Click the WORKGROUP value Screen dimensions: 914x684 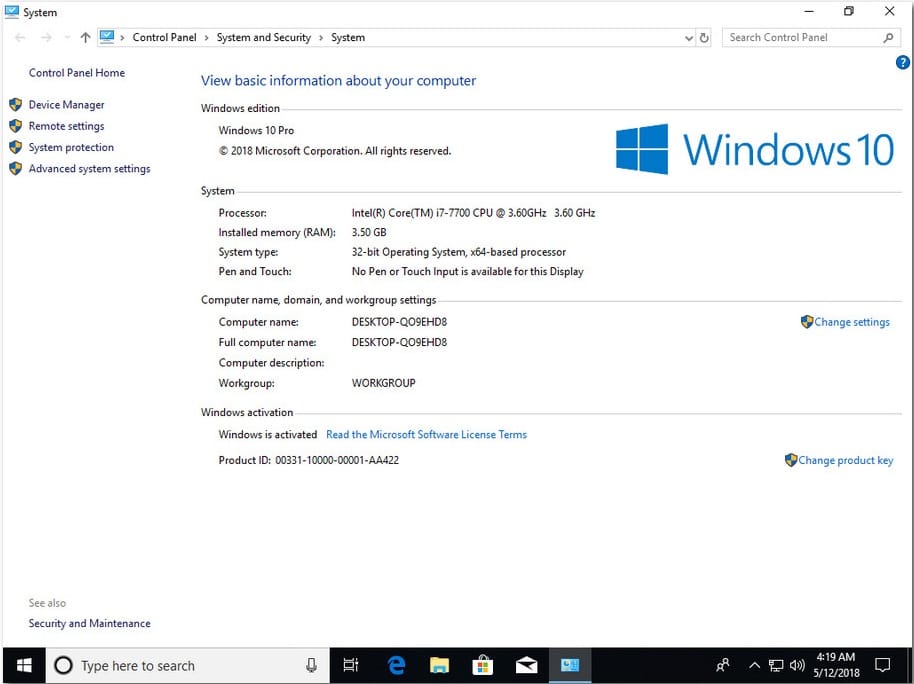coord(384,383)
